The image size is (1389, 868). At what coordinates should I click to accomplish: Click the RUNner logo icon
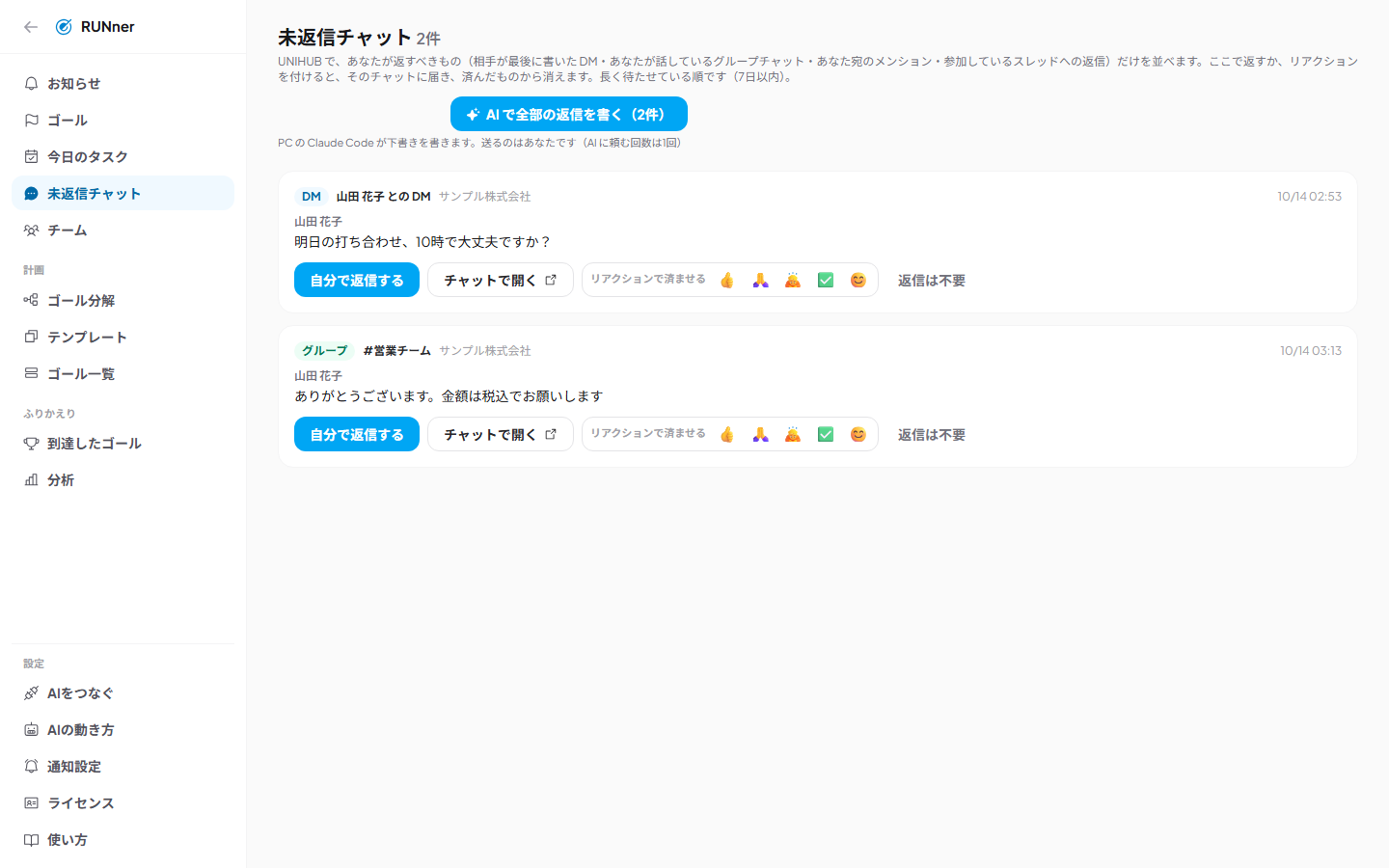click(64, 27)
